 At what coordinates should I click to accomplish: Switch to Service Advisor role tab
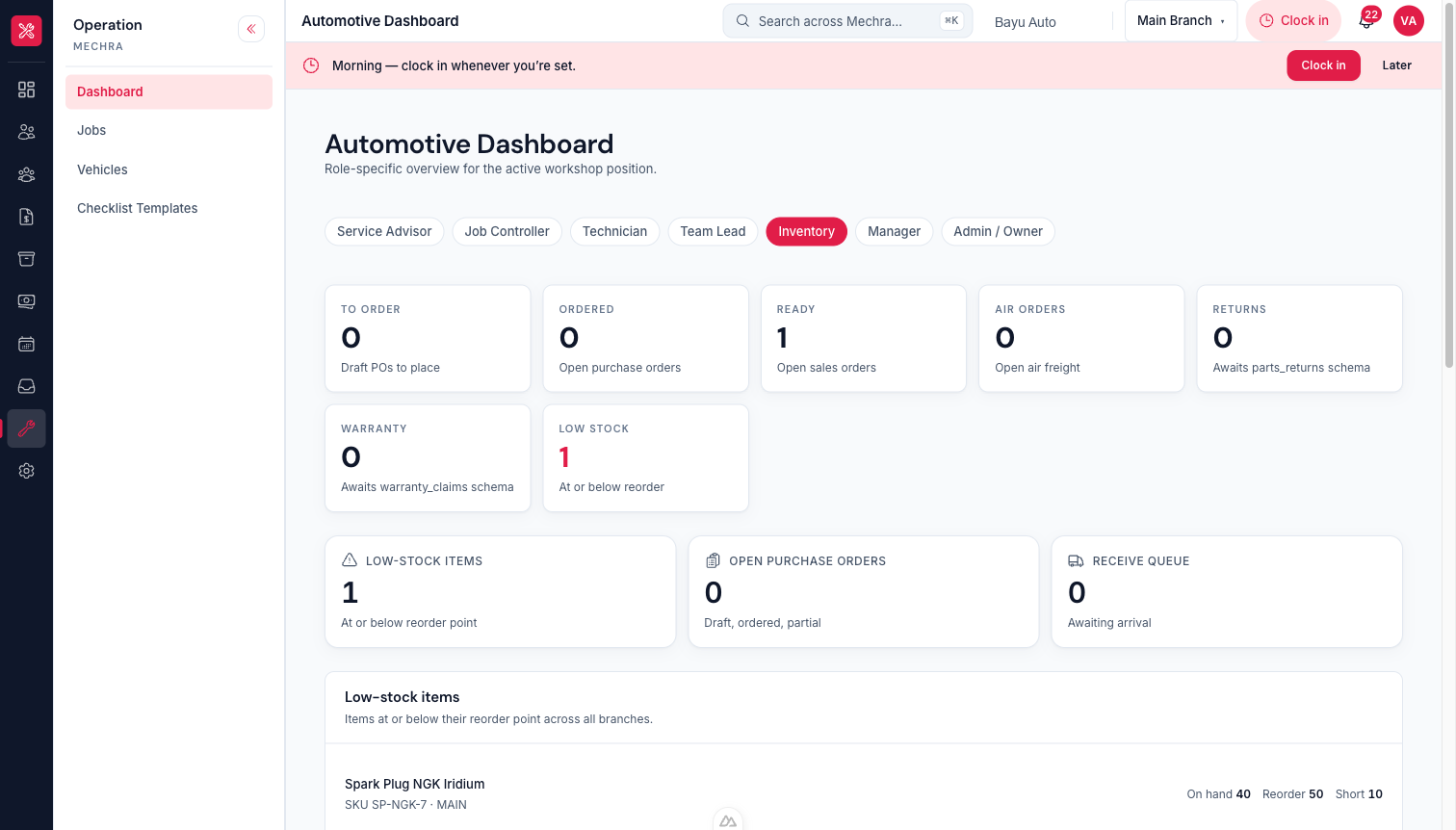coord(384,231)
